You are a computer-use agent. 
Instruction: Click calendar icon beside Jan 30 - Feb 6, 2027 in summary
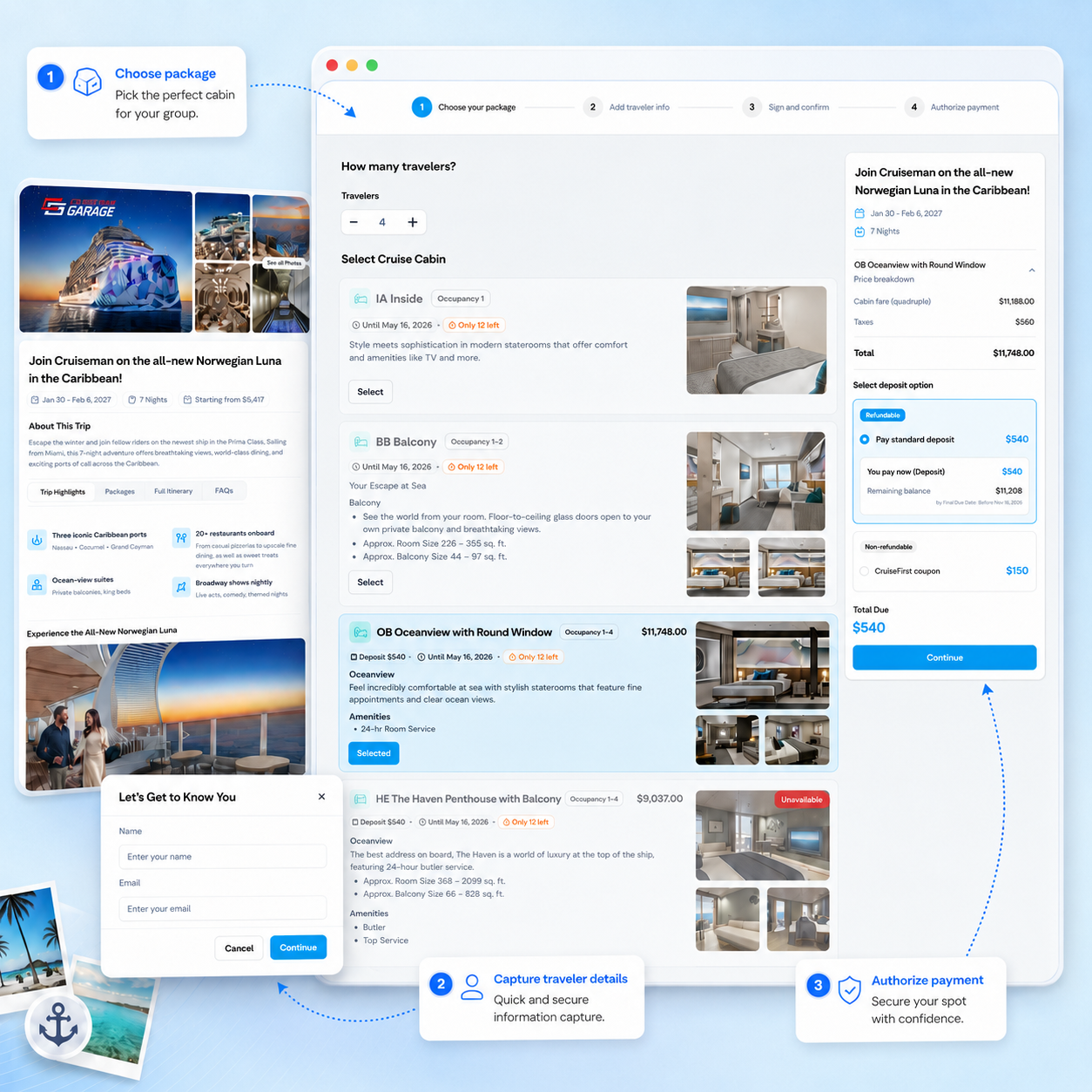859,213
